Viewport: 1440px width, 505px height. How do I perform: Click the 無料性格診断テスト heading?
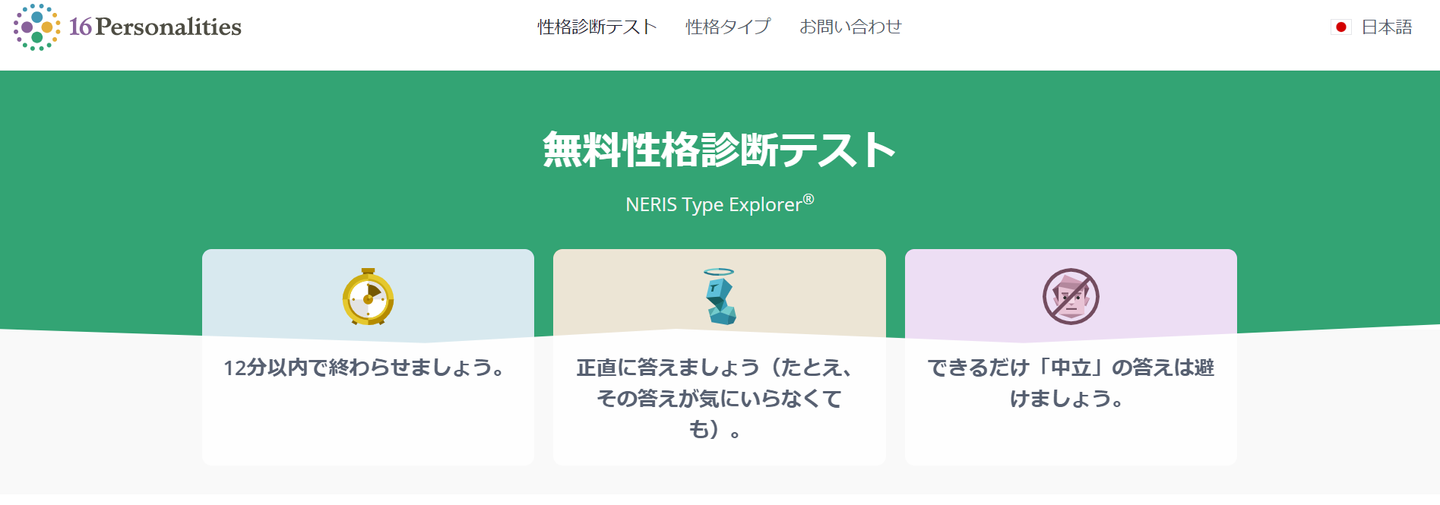719,150
